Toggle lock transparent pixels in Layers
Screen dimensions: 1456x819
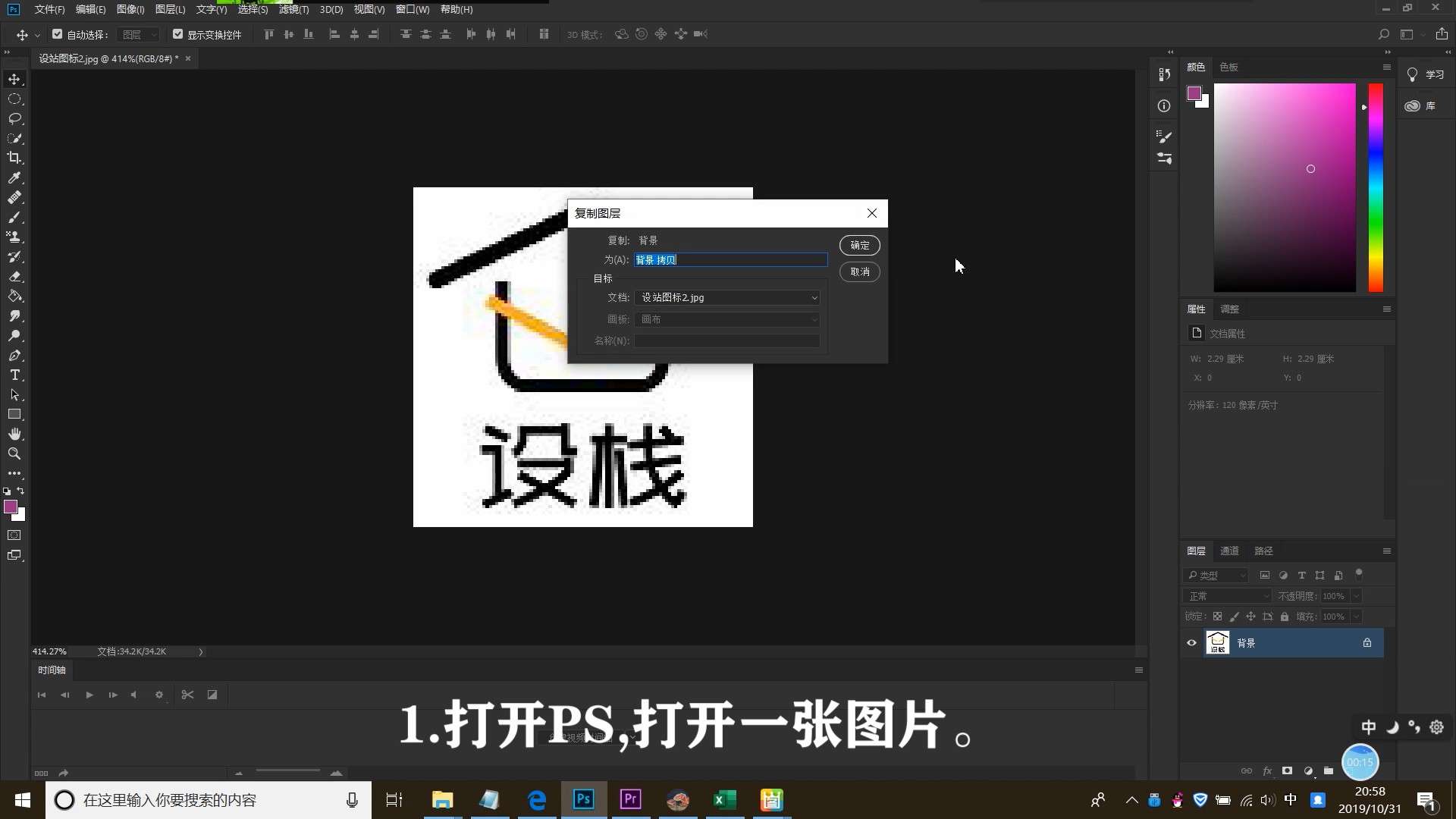[1217, 617]
